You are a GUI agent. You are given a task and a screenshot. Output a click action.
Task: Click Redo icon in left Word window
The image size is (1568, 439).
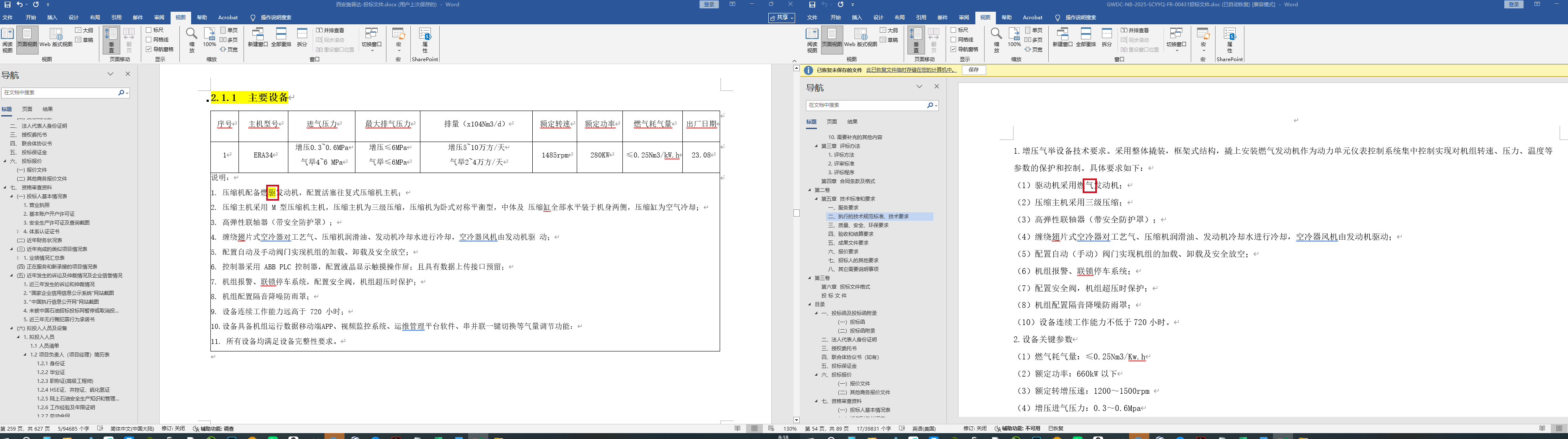click(36, 4)
